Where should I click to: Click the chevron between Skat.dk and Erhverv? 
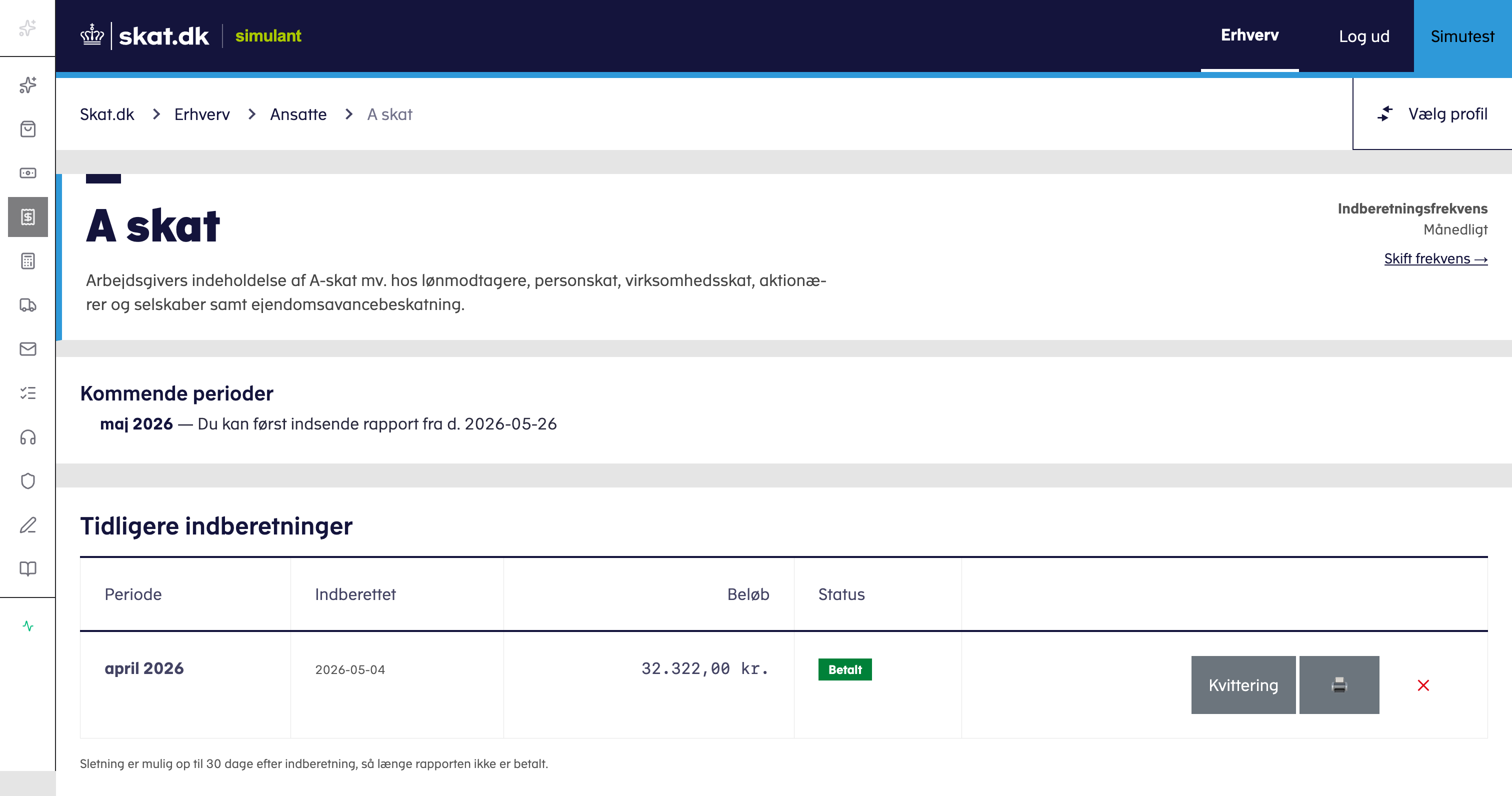click(156, 114)
